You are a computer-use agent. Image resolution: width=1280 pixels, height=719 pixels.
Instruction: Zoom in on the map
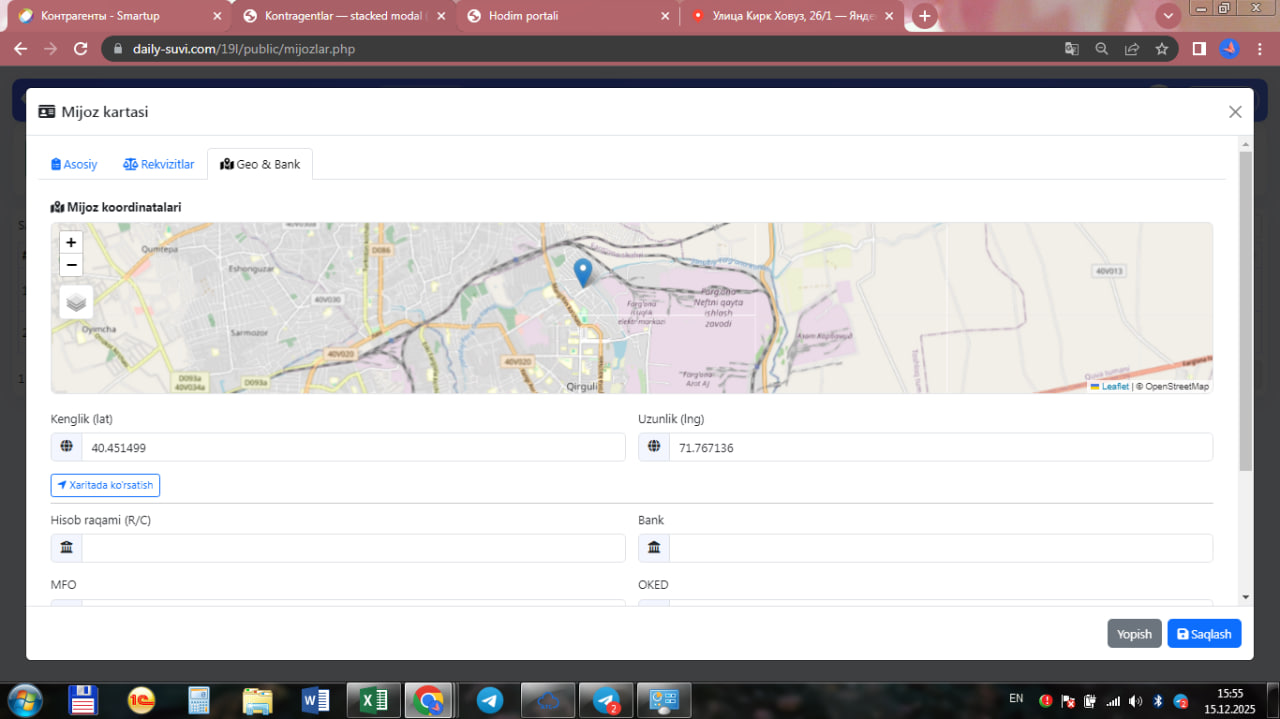coord(71,242)
